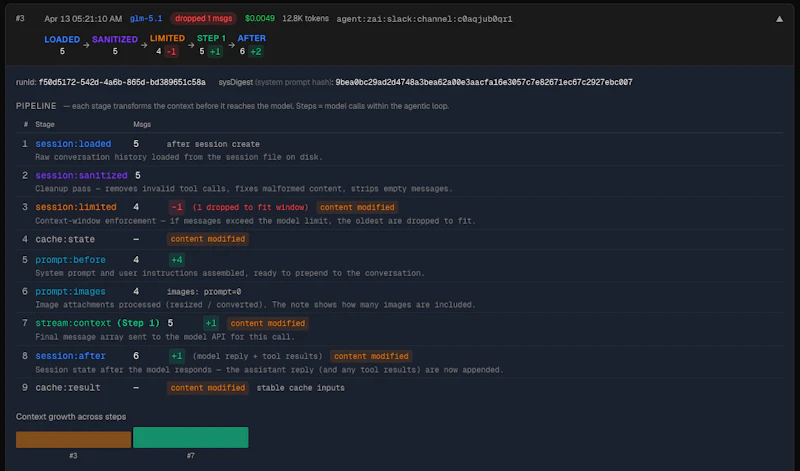Click the glm-5.1 model label
This screenshot has width=800, height=471.
click(146, 18)
